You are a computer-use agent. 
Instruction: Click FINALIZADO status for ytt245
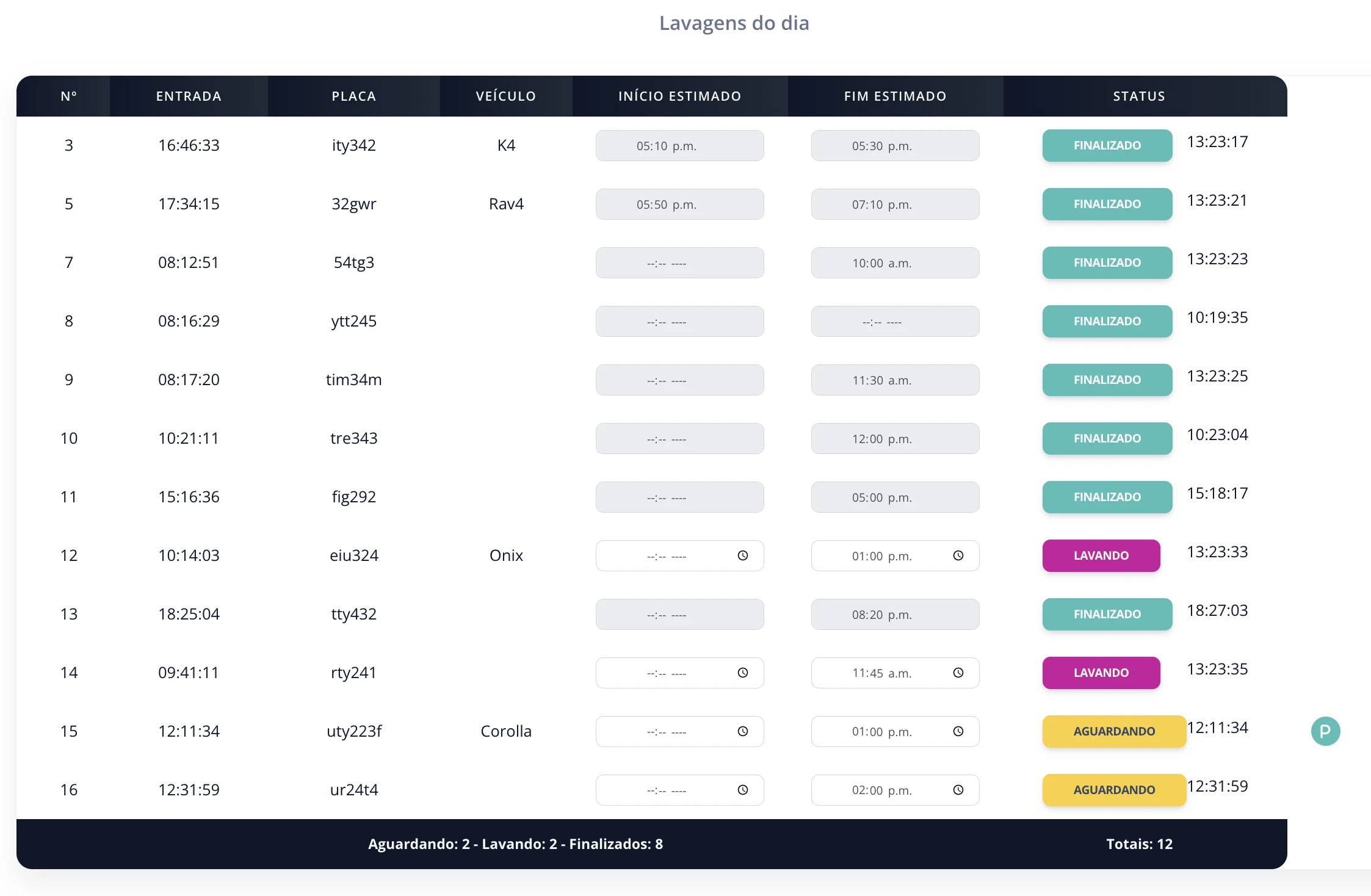[1107, 321]
